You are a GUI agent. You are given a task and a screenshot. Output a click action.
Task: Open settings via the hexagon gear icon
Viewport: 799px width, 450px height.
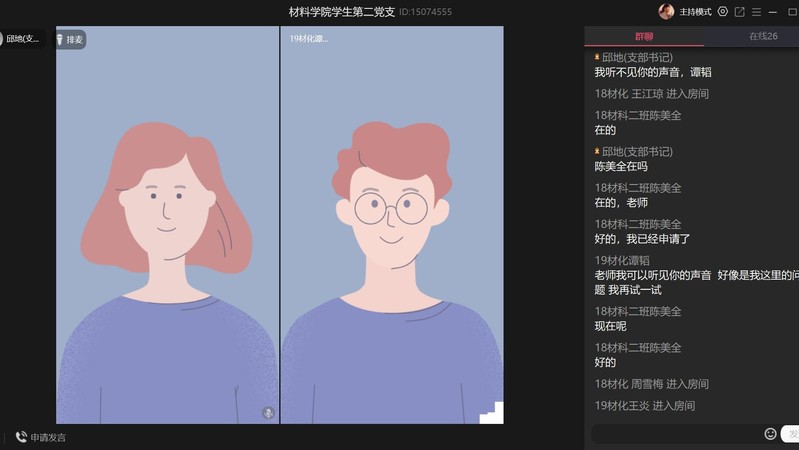click(723, 12)
